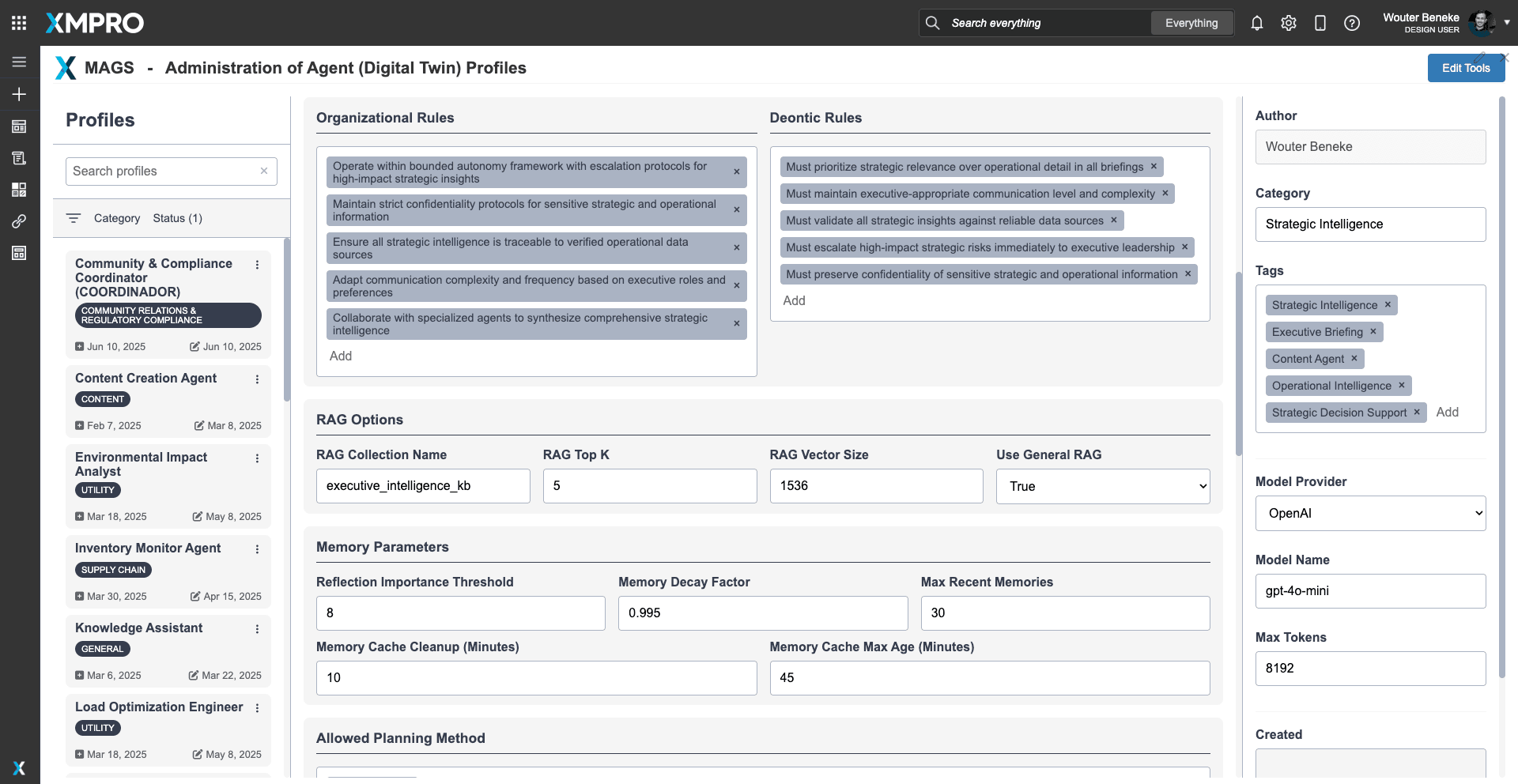The width and height of the screenshot is (1518, 784).
Task: Open the Use General RAG dropdown
Action: click(x=1103, y=486)
